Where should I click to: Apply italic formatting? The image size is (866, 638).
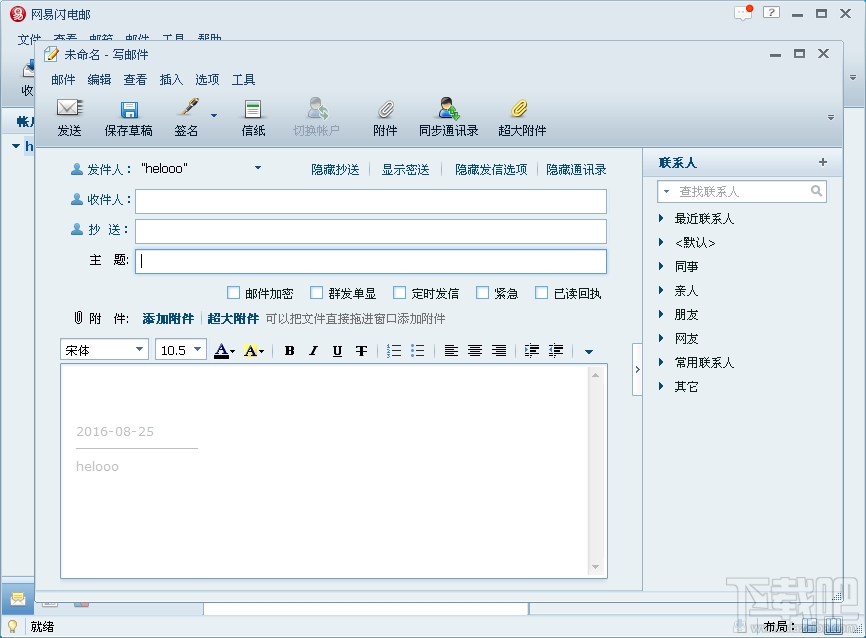point(313,351)
